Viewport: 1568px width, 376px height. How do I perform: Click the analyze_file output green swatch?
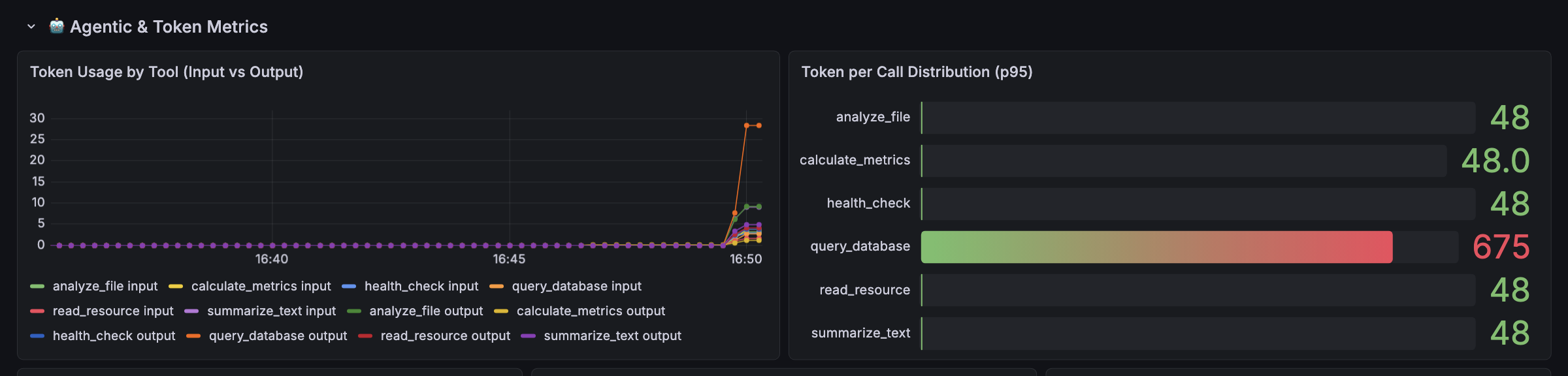point(354,311)
